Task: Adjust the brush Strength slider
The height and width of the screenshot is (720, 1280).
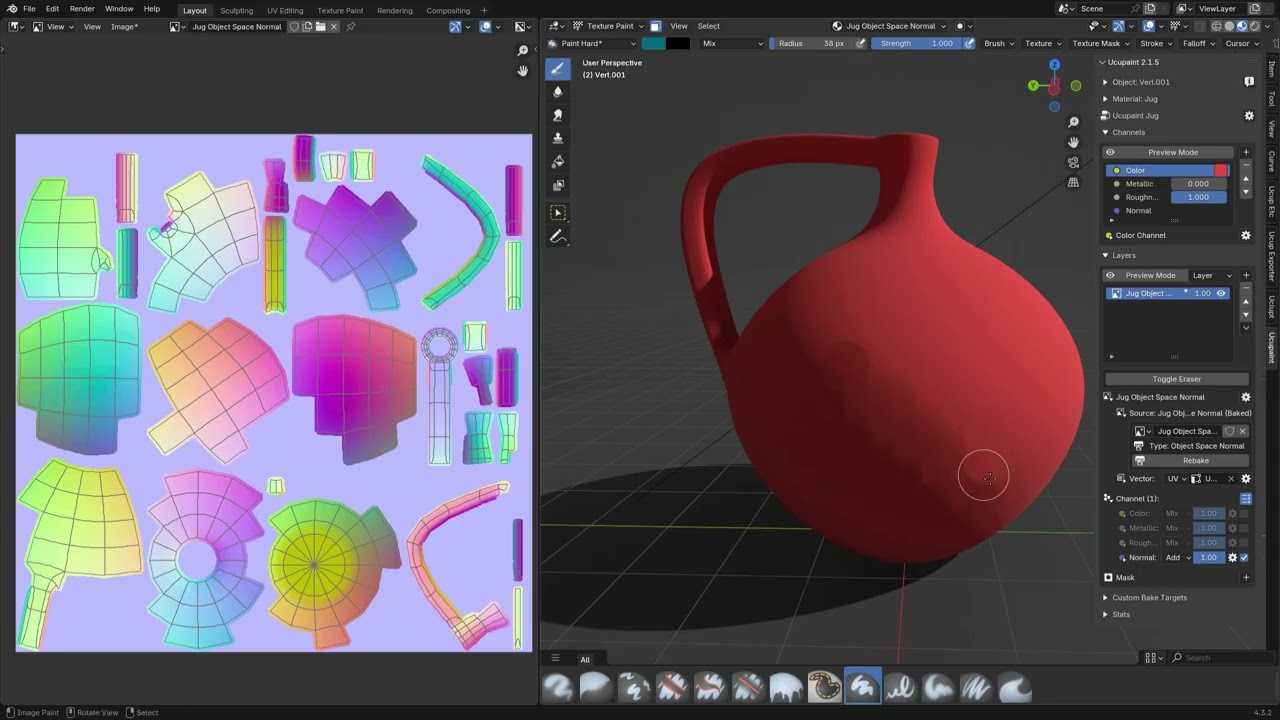Action: pyautogui.click(x=916, y=43)
